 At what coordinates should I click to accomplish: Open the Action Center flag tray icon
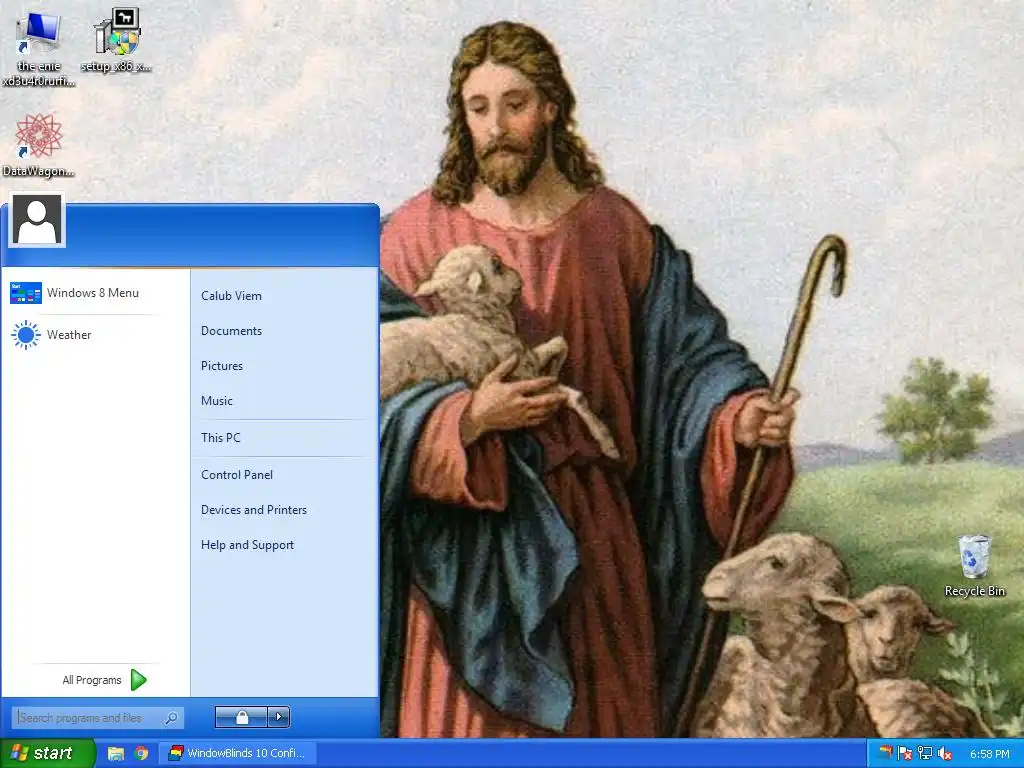tap(904, 754)
